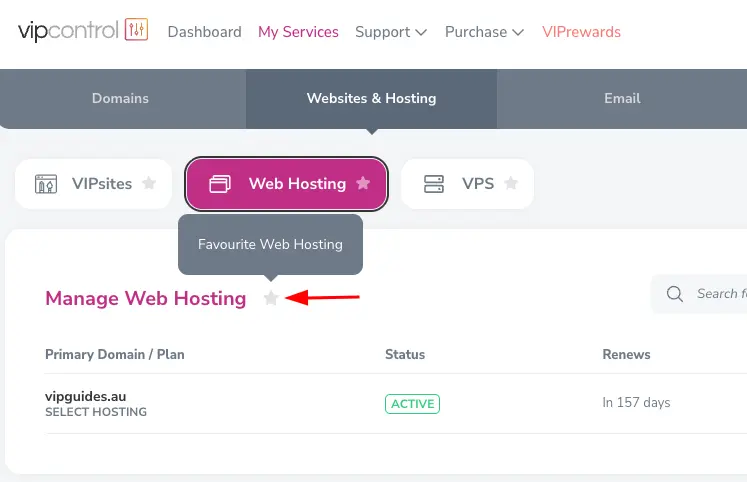Click the search magnifying glass icon

coord(675,294)
